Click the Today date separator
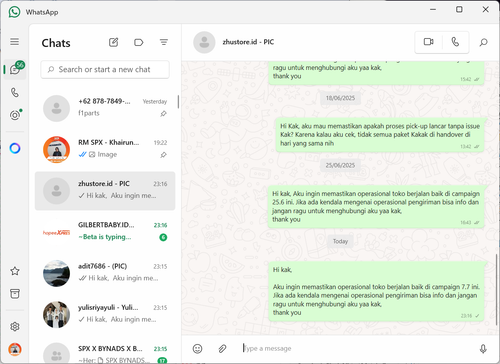Screen dimensions: 500x364 coord(340,241)
